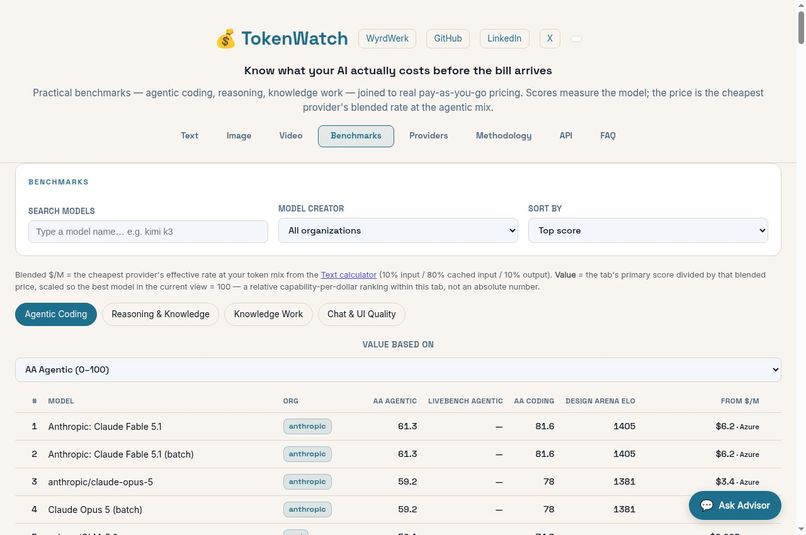806x535 pixels.
Task: Click the LIVEBENCH AGENTIC column header
Action: pyautogui.click(x=465, y=401)
